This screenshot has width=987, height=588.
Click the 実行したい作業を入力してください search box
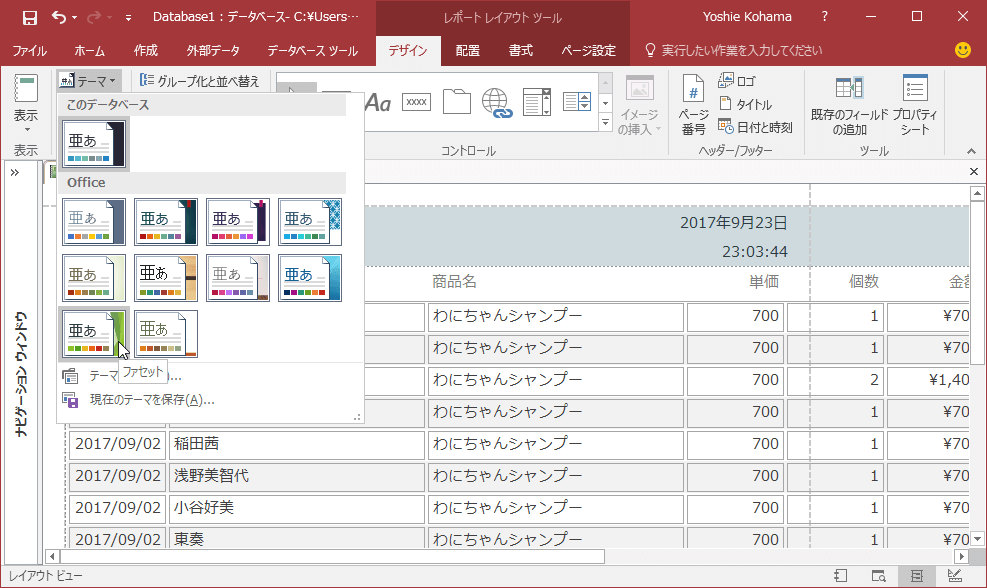pos(741,50)
